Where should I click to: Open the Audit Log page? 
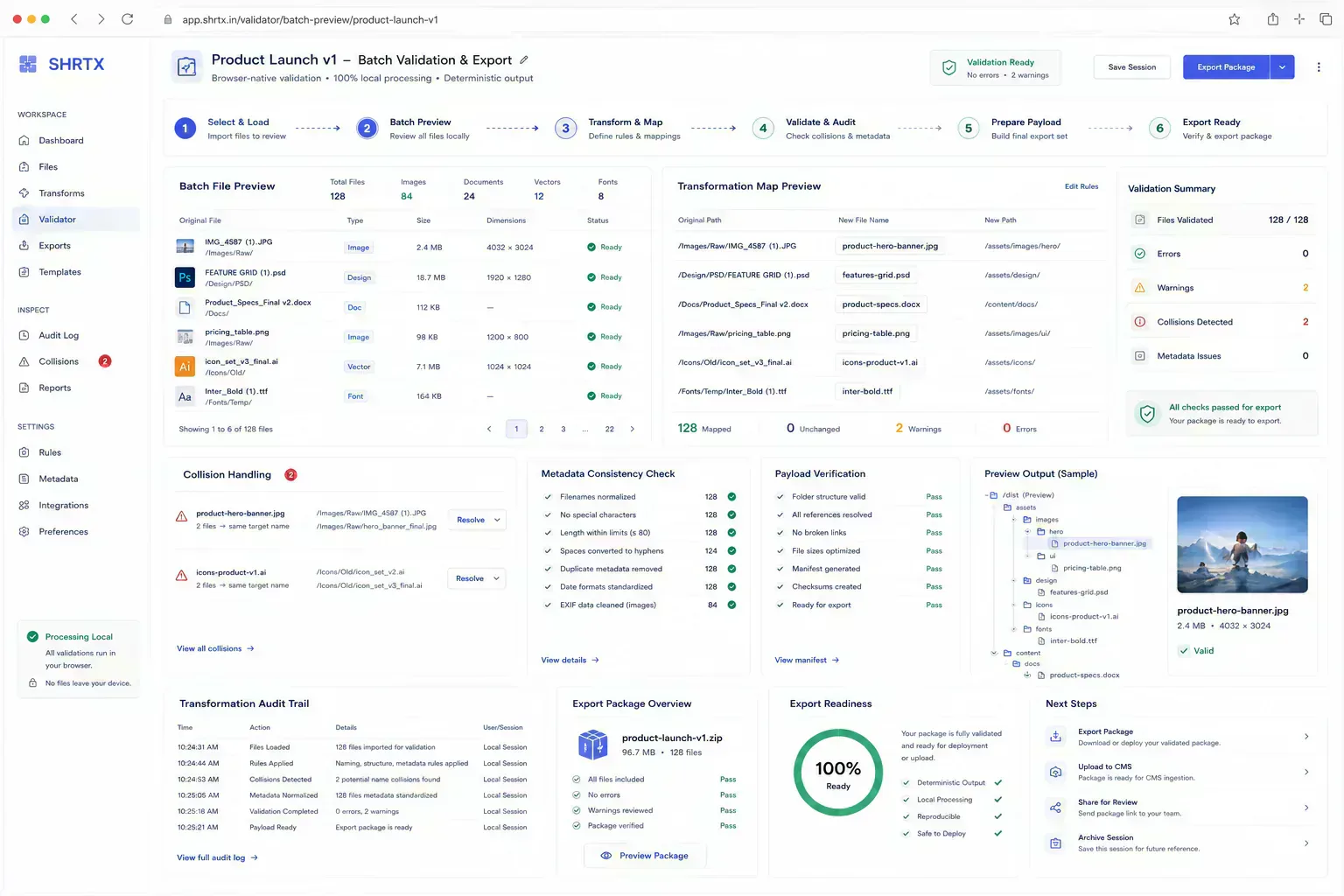(59, 335)
